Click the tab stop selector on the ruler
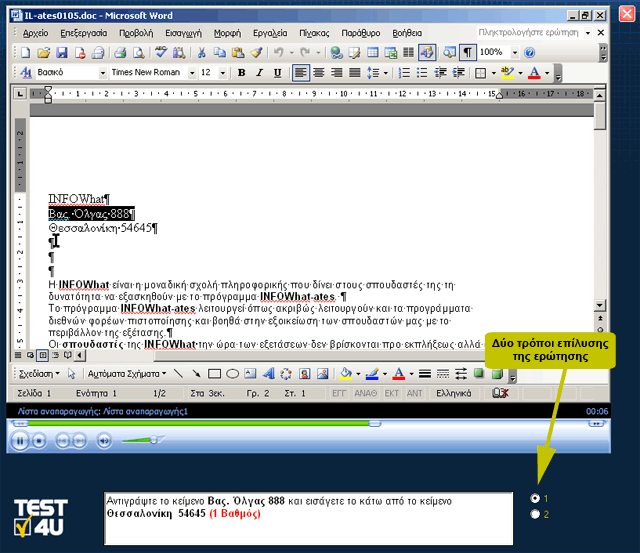The image size is (640, 553). click(20, 94)
